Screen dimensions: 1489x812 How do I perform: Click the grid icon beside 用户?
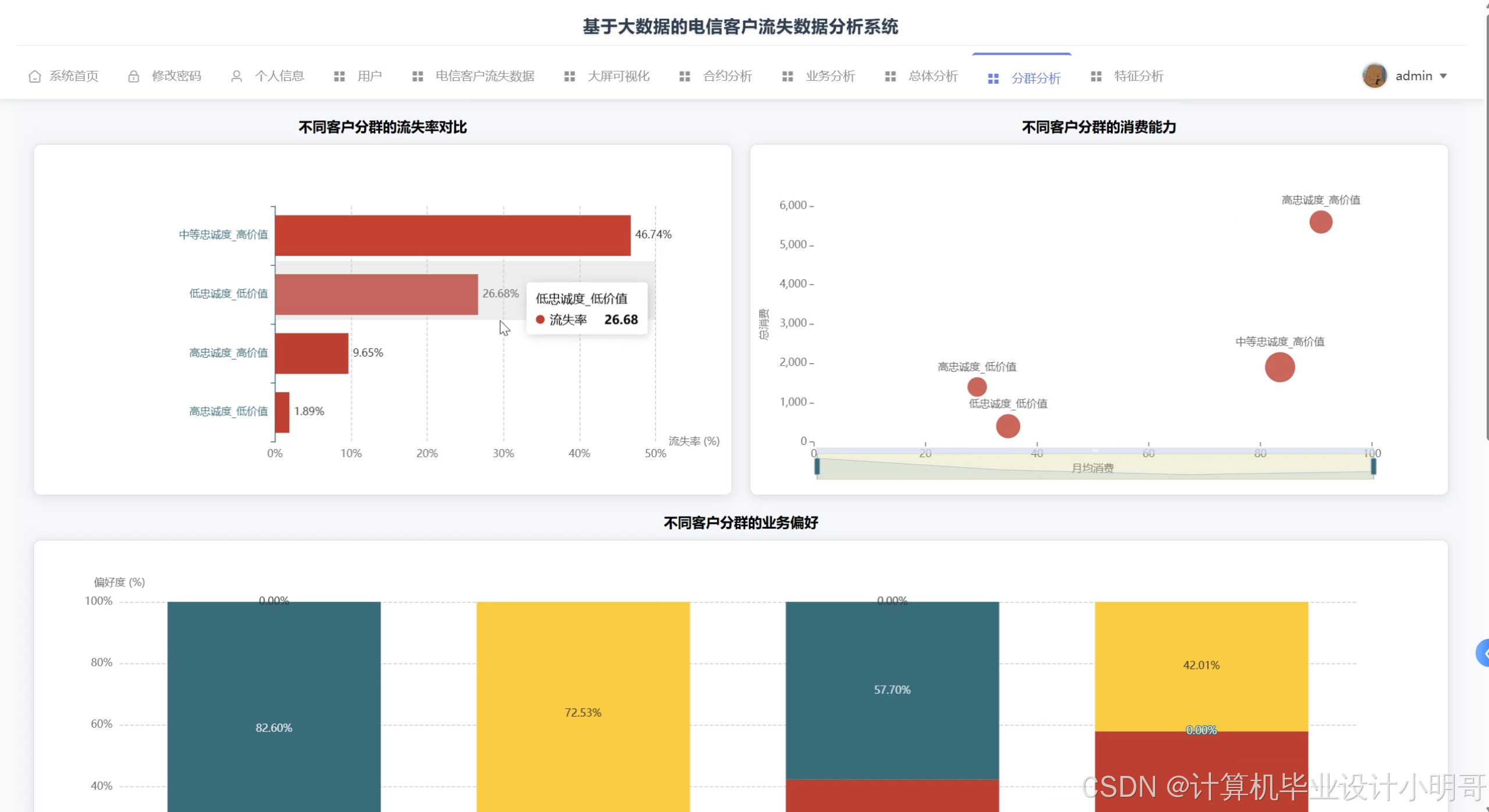(339, 76)
